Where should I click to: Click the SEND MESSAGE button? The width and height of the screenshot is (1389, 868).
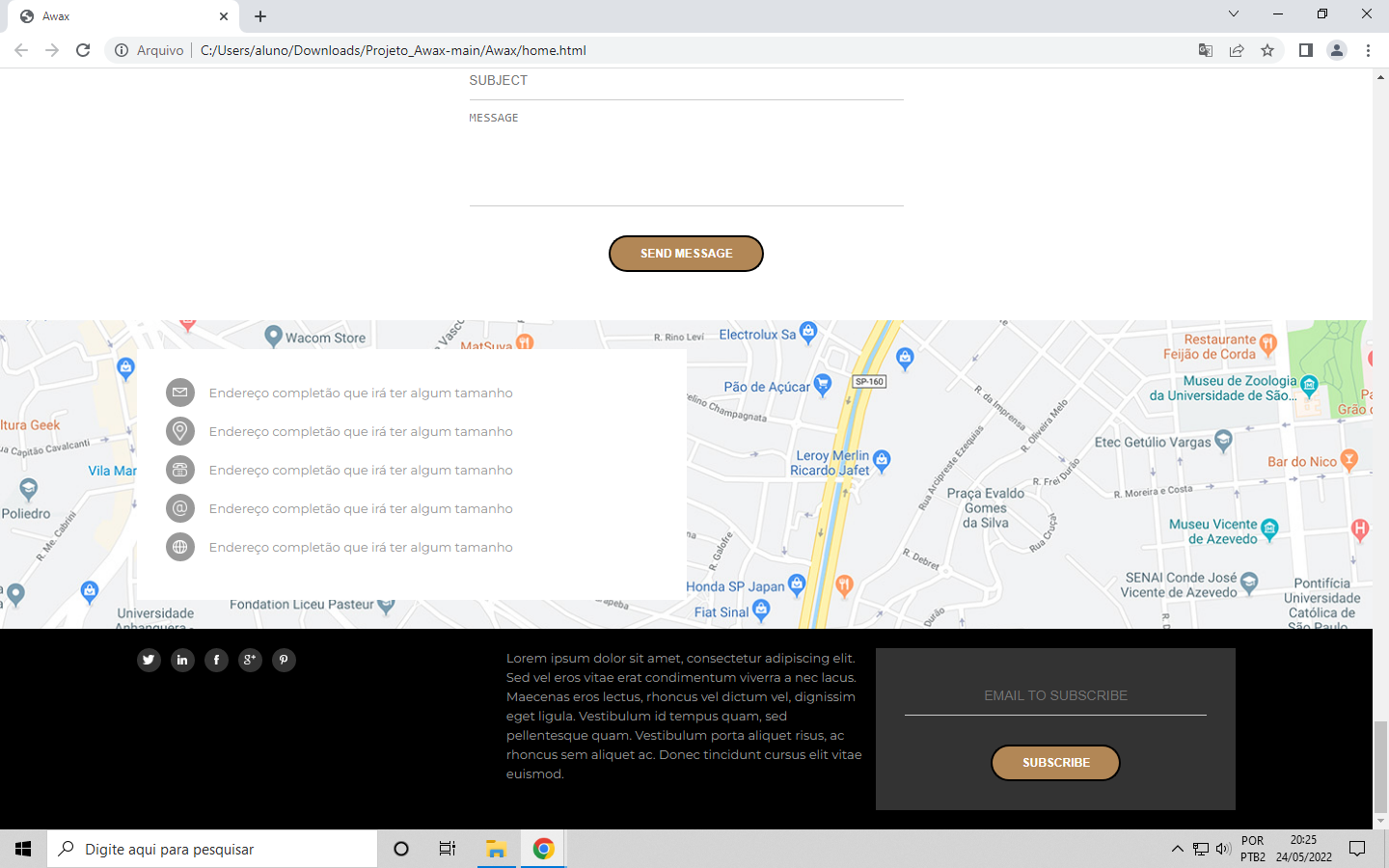point(686,253)
